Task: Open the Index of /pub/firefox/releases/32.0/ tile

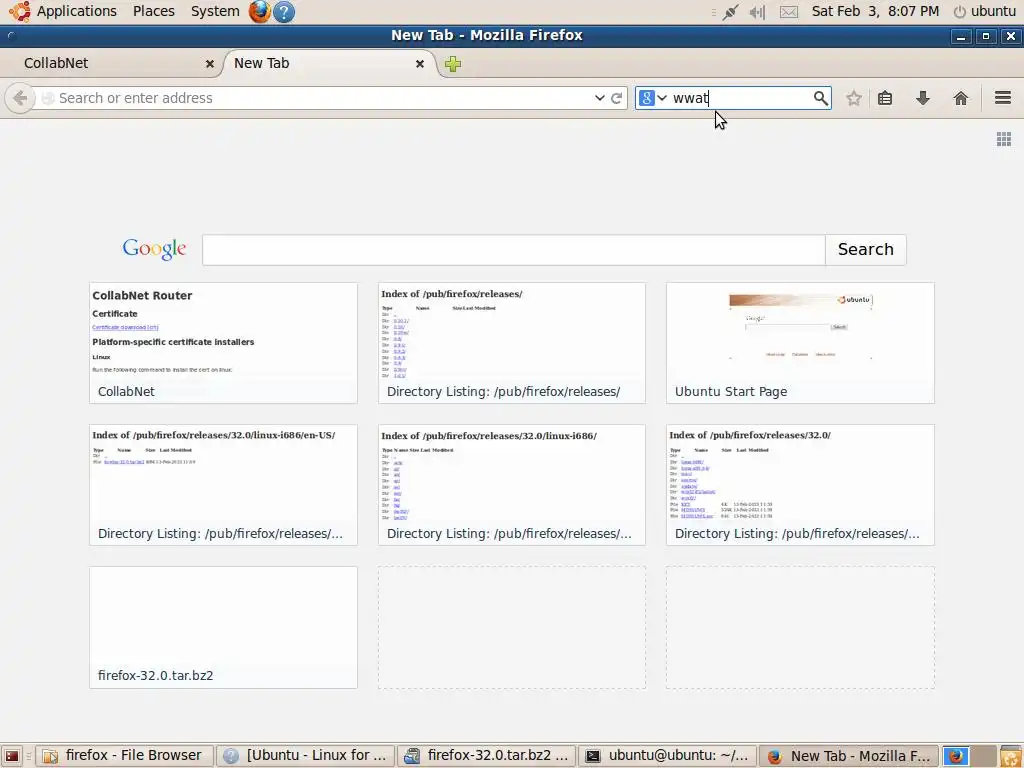Action: [800, 485]
